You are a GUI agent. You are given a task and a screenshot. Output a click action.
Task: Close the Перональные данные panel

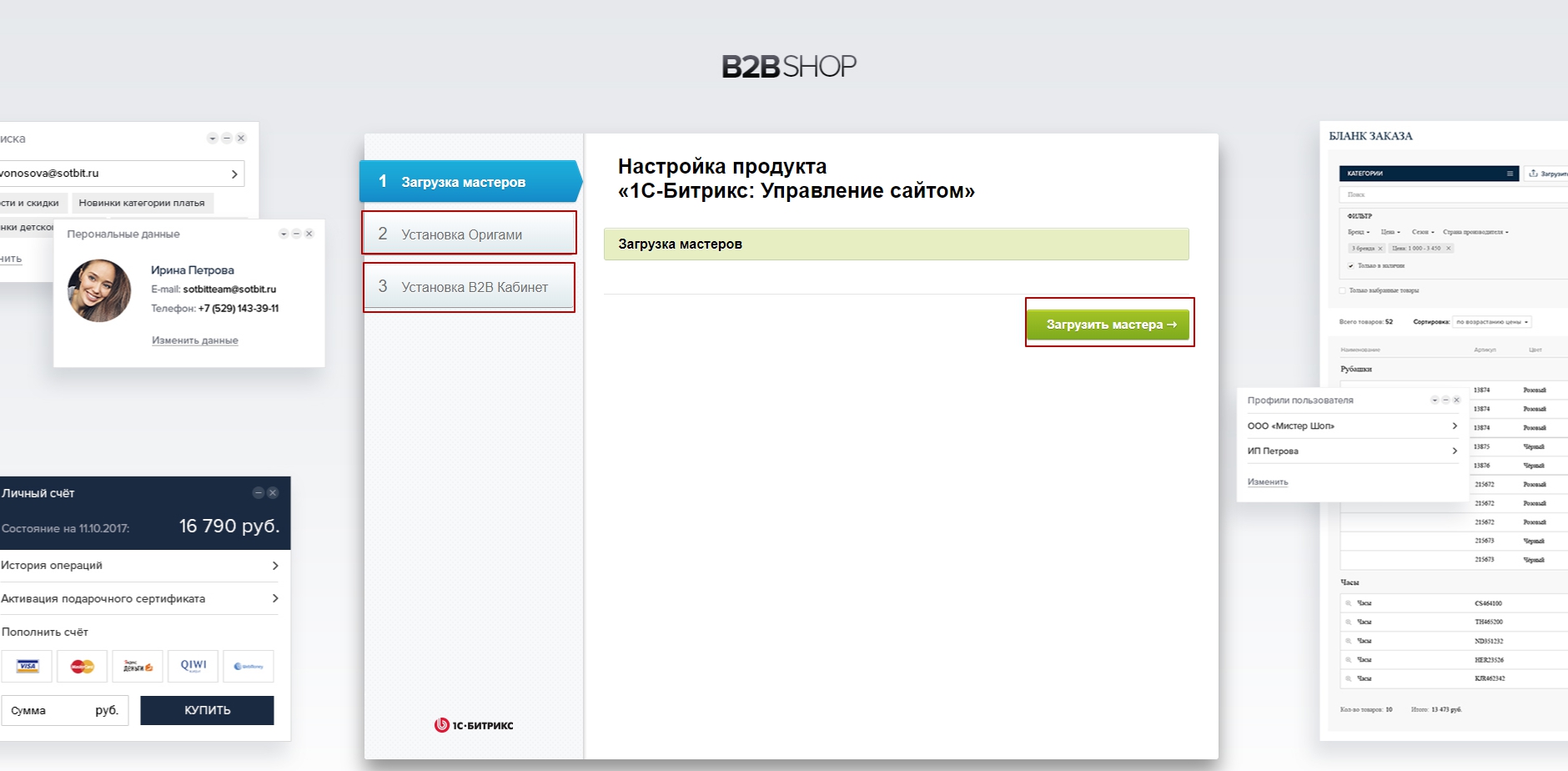(309, 234)
